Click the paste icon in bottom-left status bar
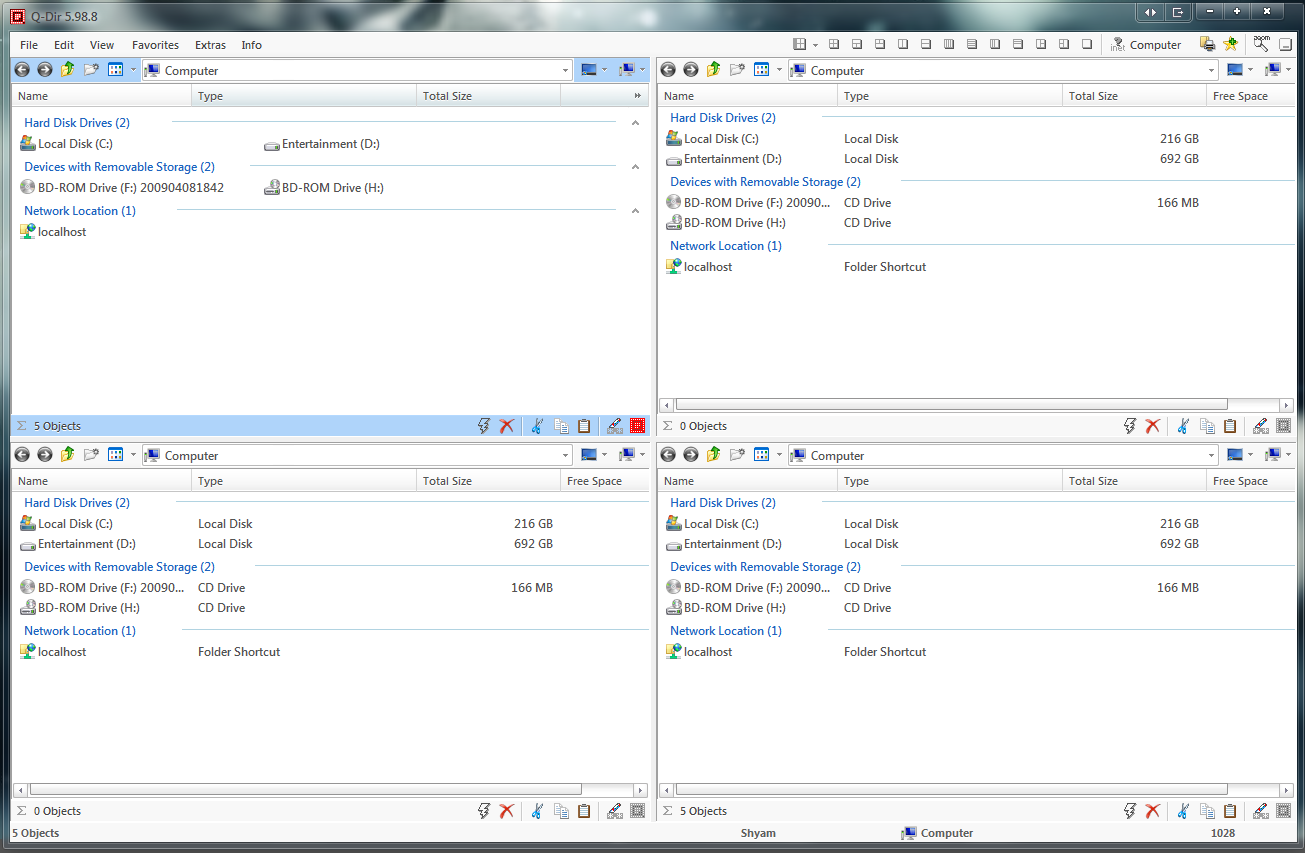The image size is (1305, 853). tap(584, 811)
